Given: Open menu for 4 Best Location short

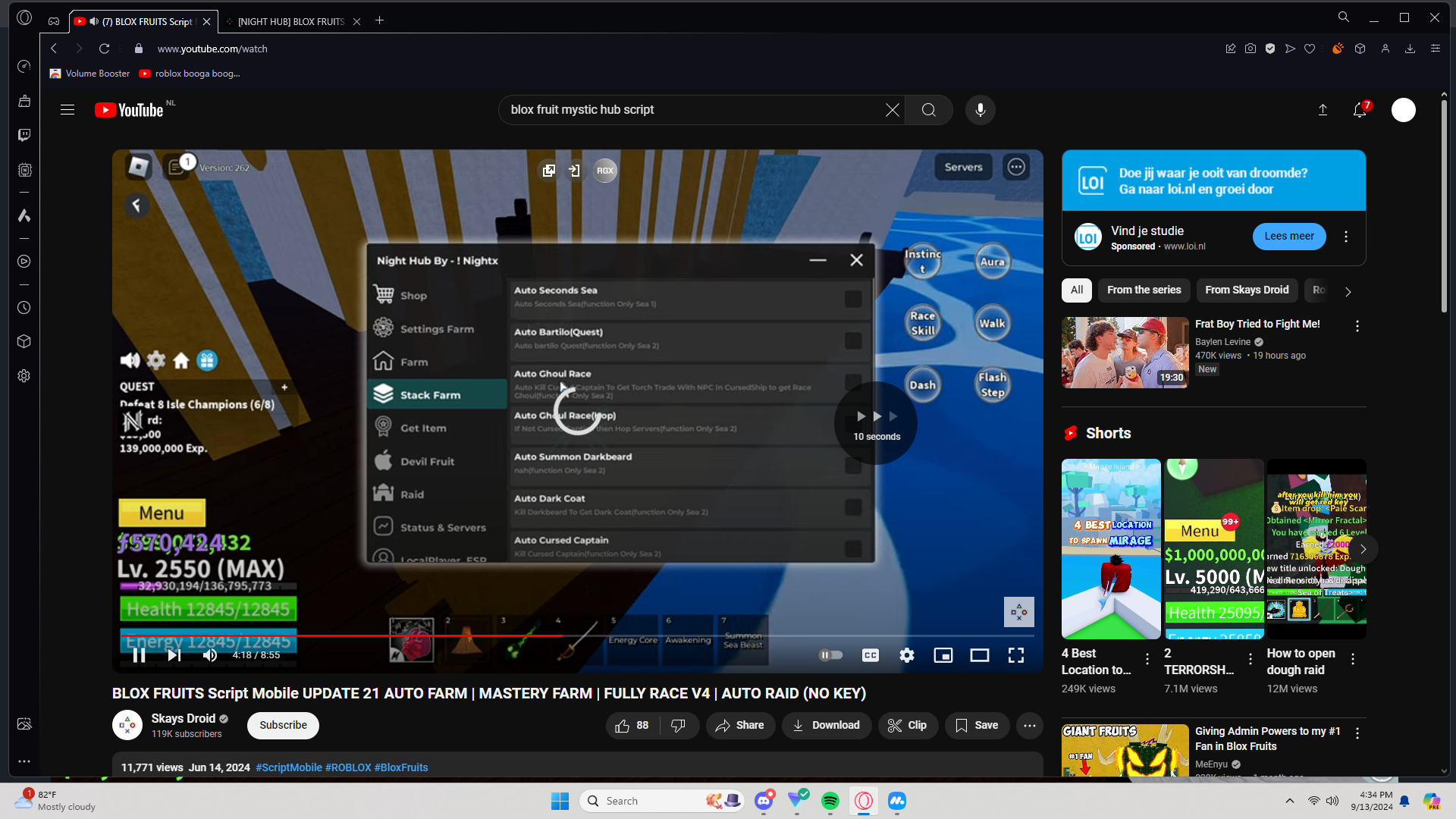Looking at the screenshot, I should (1147, 659).
